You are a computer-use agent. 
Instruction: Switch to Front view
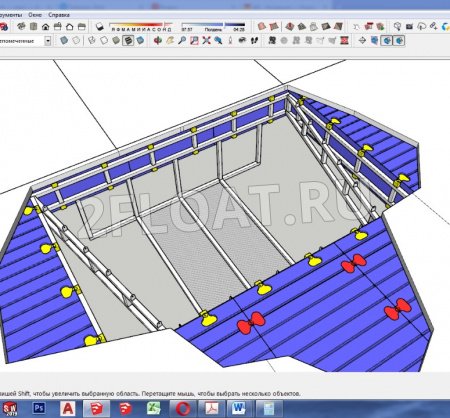click(45, 26)
